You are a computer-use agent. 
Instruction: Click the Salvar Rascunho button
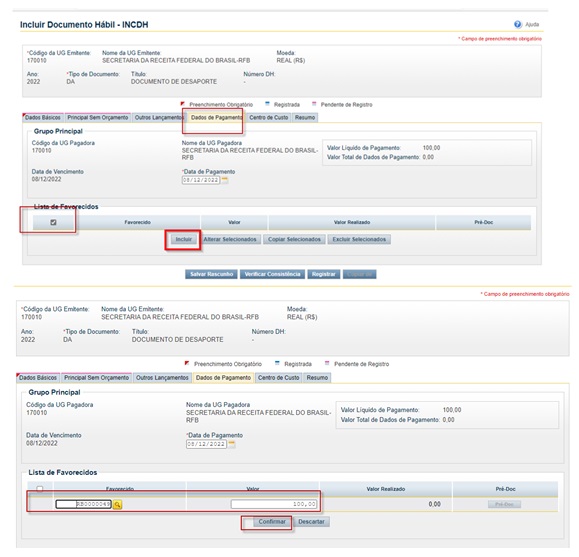tap(211, 274)
